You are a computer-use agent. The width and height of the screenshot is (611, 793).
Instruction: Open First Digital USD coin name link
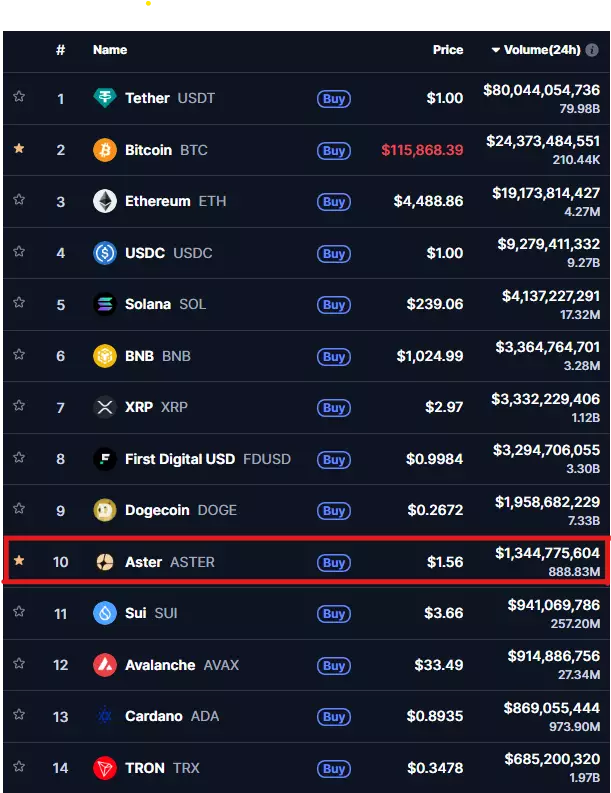(180, 459)
